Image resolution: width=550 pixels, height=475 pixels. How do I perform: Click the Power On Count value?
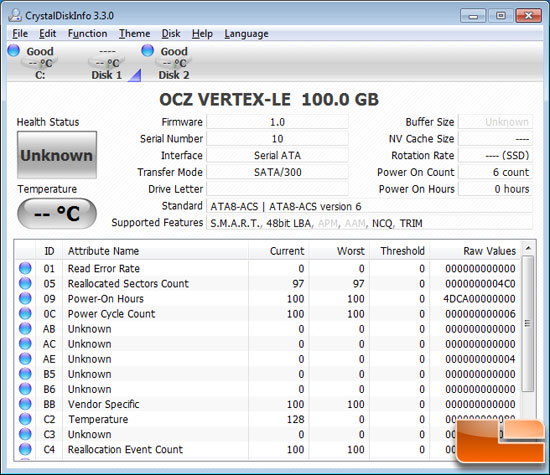tap(496, 172)
